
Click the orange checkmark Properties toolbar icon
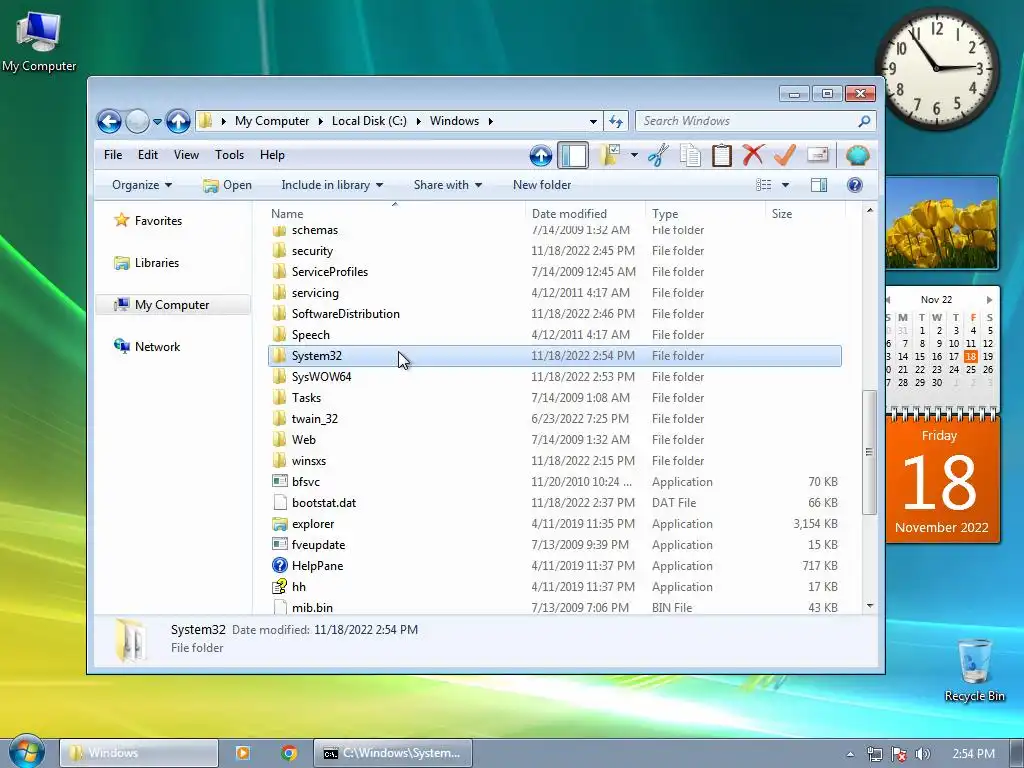(784, 155)
